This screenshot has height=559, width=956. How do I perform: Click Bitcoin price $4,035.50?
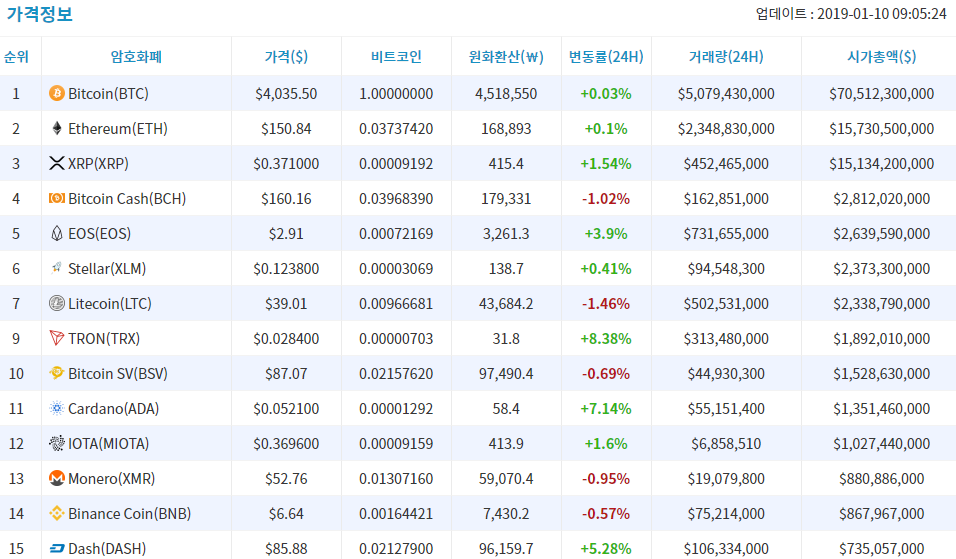coord(286,94)
